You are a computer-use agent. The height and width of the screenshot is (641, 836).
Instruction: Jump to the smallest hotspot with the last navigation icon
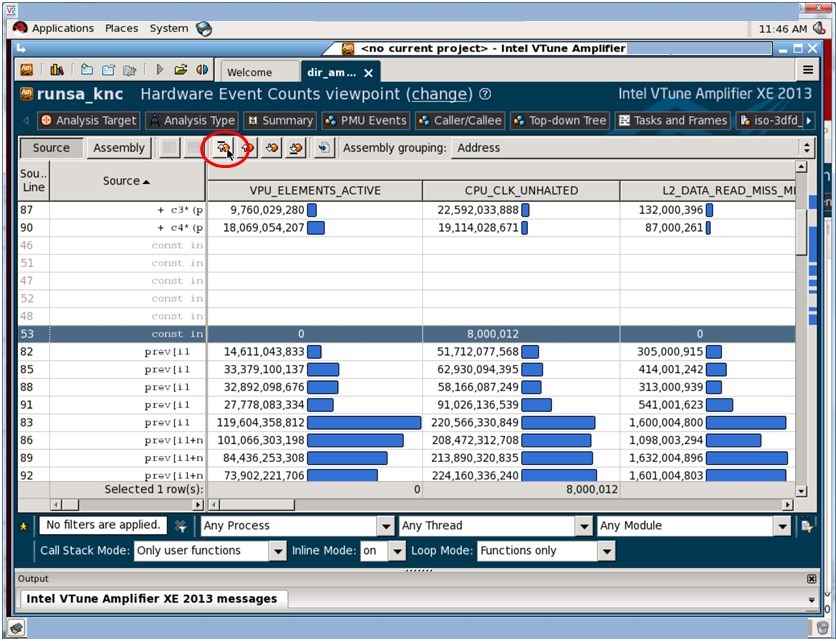coord(296,148)
